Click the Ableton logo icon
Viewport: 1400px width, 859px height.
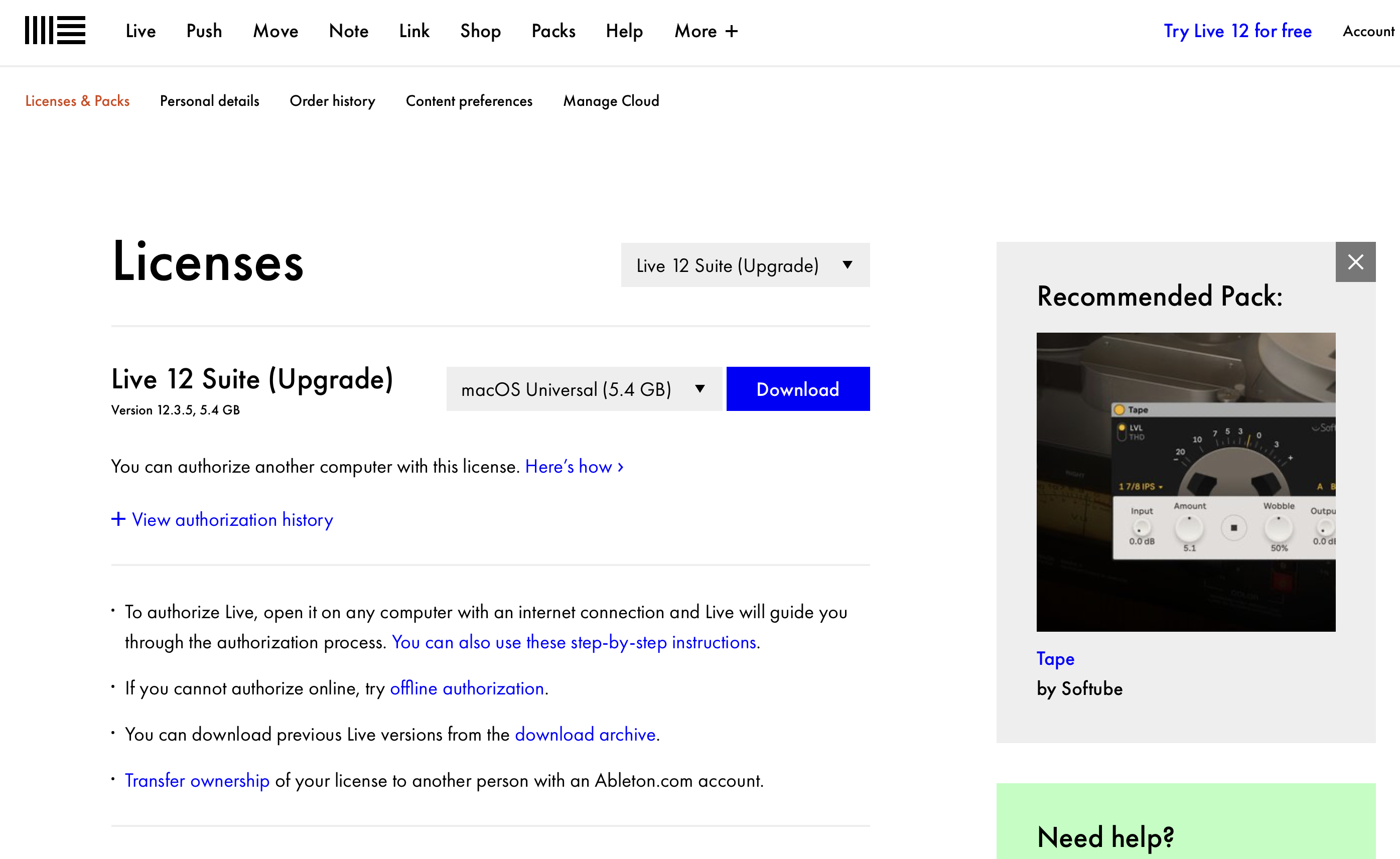(55, 30)
